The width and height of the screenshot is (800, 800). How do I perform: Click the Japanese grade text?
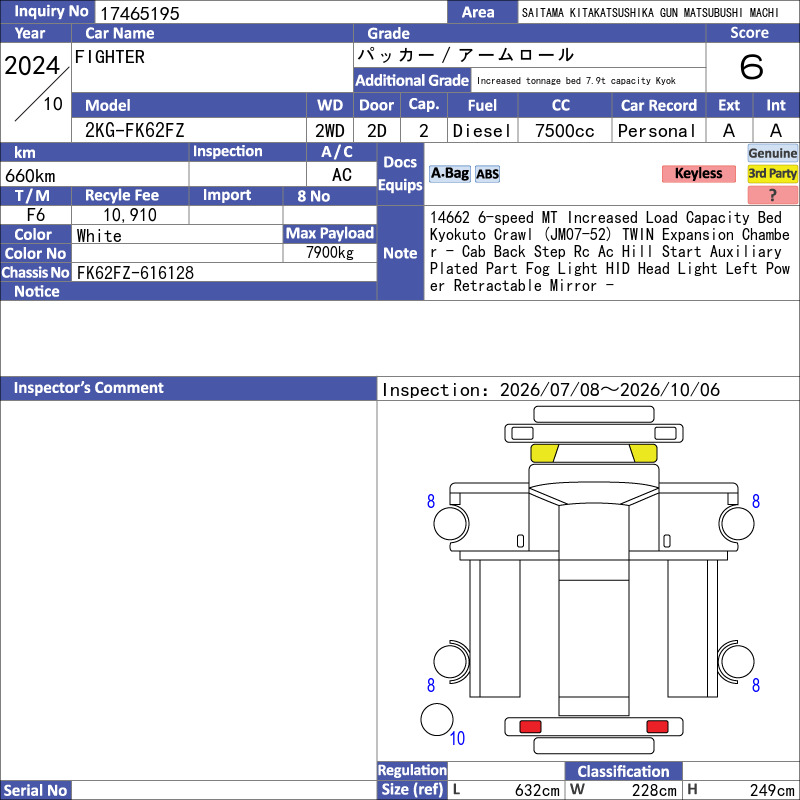coord(466,55)
